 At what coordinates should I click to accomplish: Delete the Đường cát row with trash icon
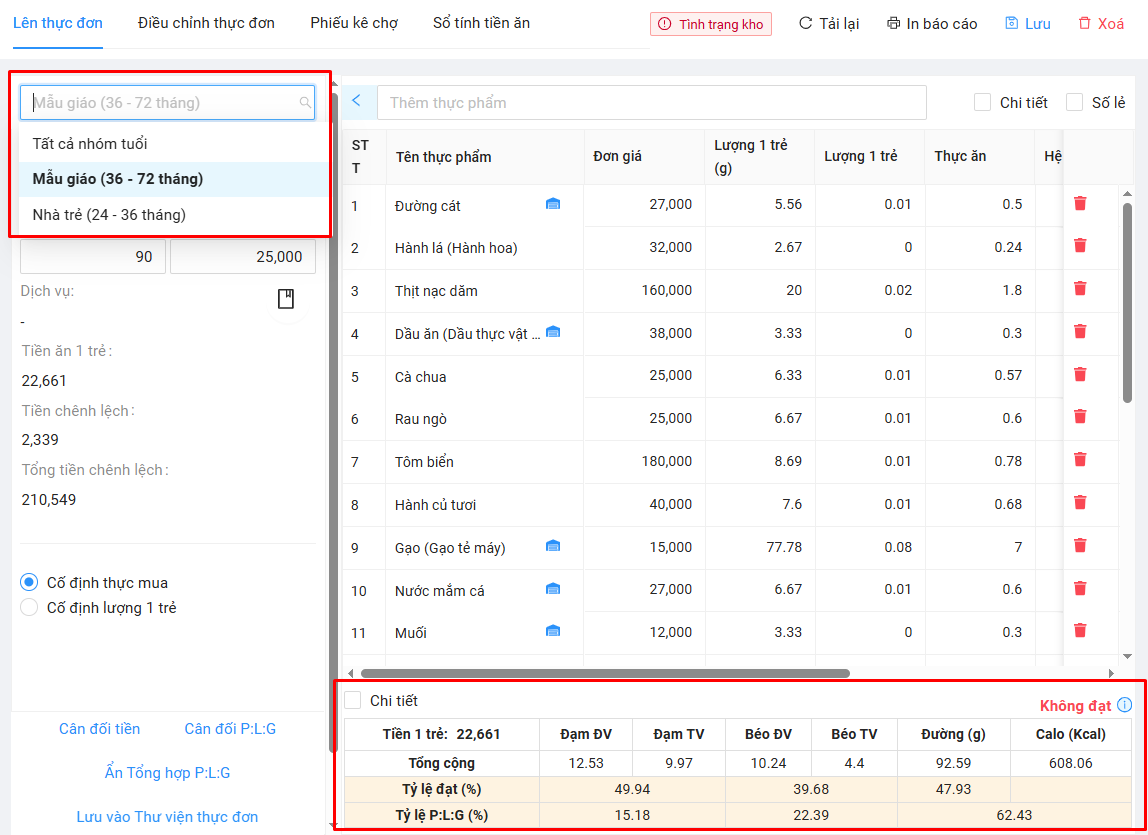coord(1080,203)
